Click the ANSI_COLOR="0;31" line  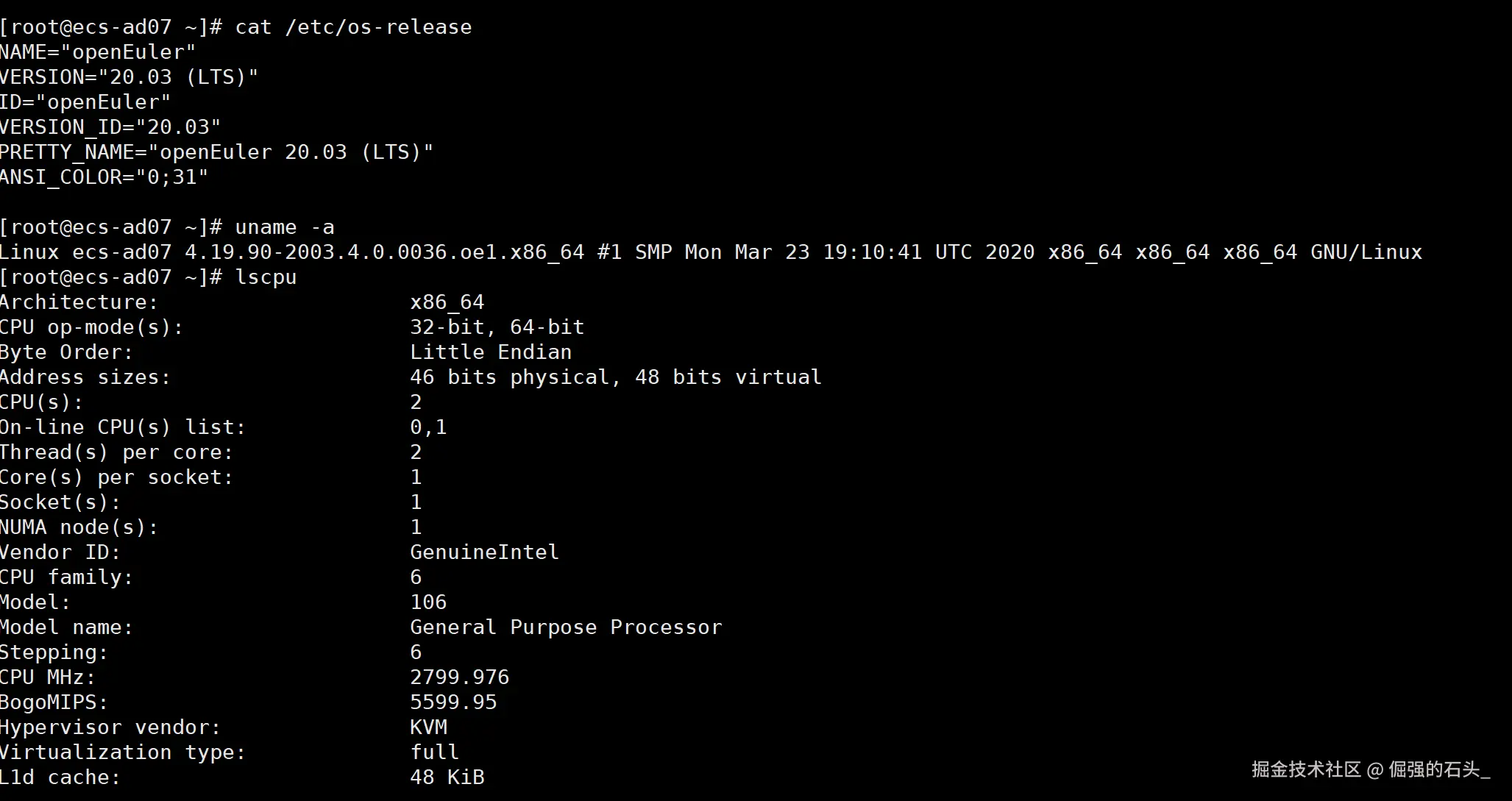pyautogui.click(x=104, y=177)
